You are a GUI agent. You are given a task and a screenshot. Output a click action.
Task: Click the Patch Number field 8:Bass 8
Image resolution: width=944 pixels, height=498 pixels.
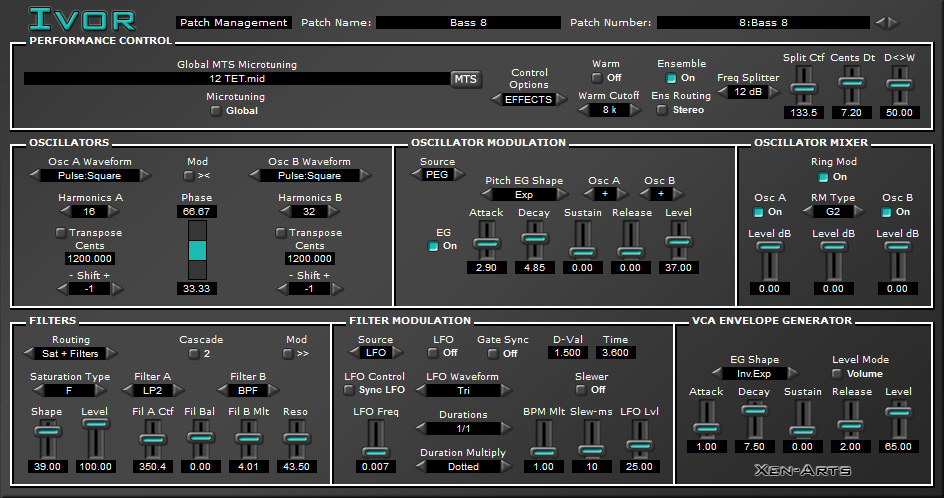763,23
